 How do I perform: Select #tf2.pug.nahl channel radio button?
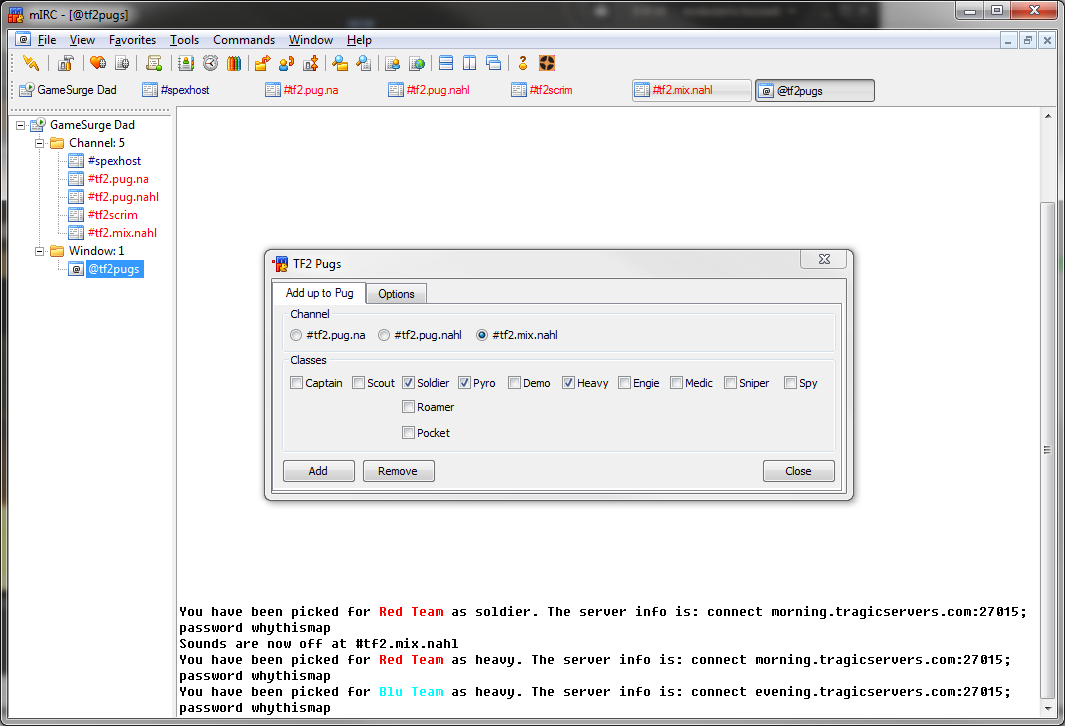[x=384, y=335]
